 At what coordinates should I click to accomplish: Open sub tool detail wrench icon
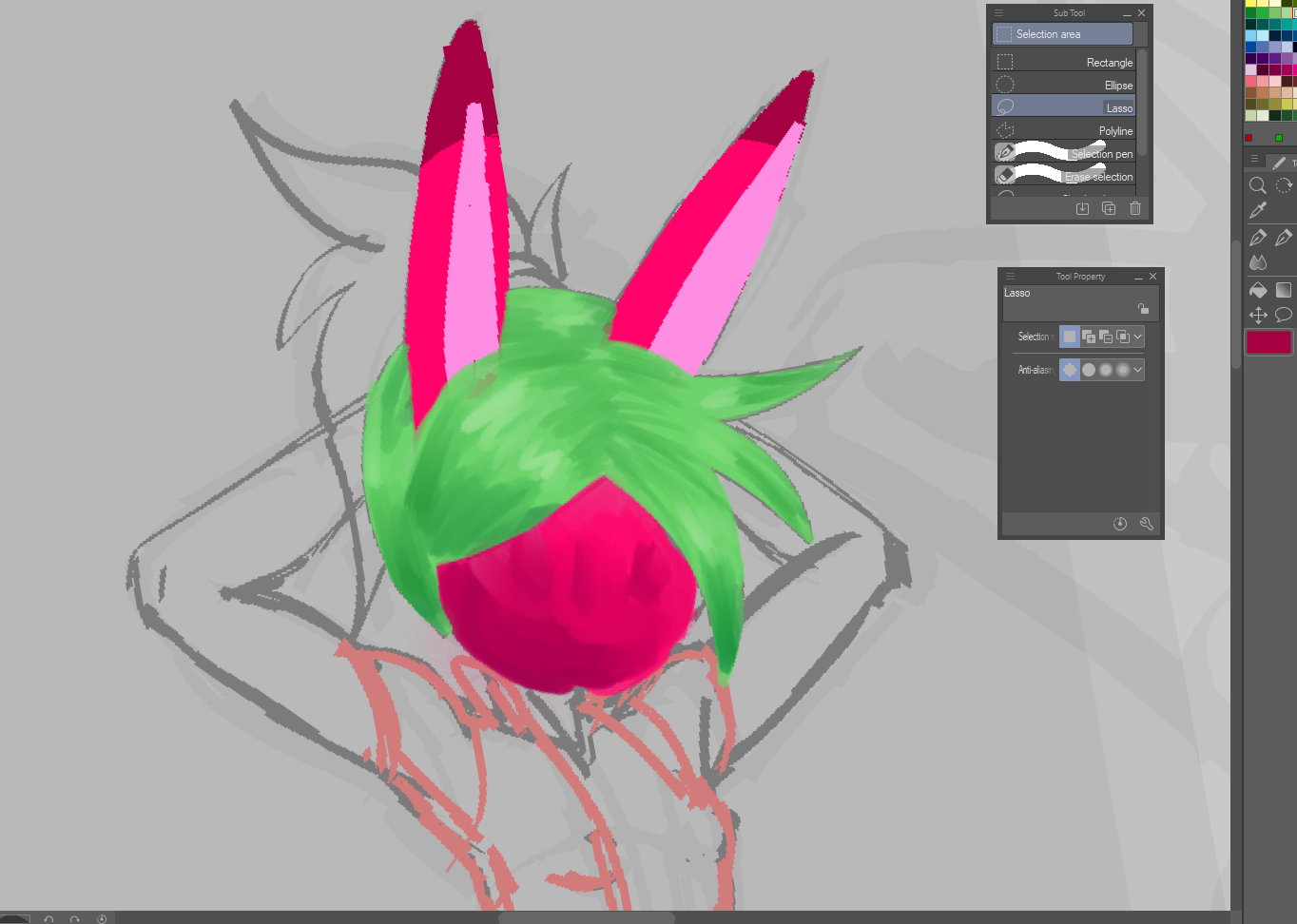click(x=1146, y=524)
